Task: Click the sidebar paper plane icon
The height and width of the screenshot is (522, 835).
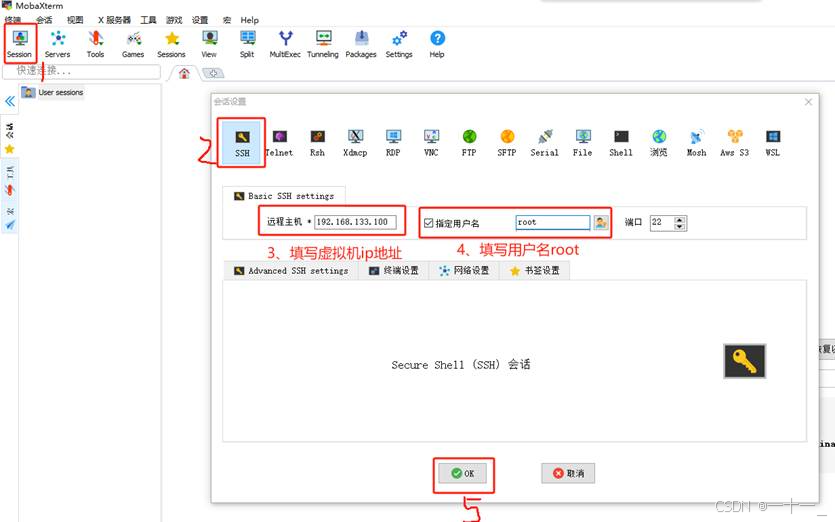Action: [10, 225]
